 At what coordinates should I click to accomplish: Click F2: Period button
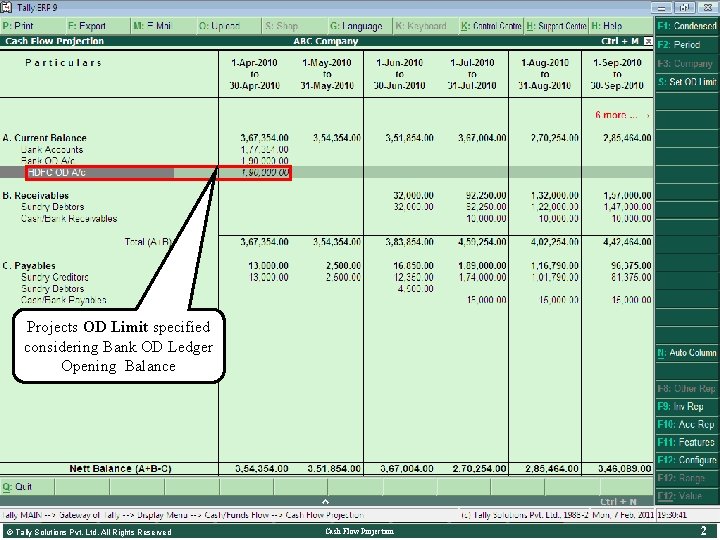[x=687, y=45]
